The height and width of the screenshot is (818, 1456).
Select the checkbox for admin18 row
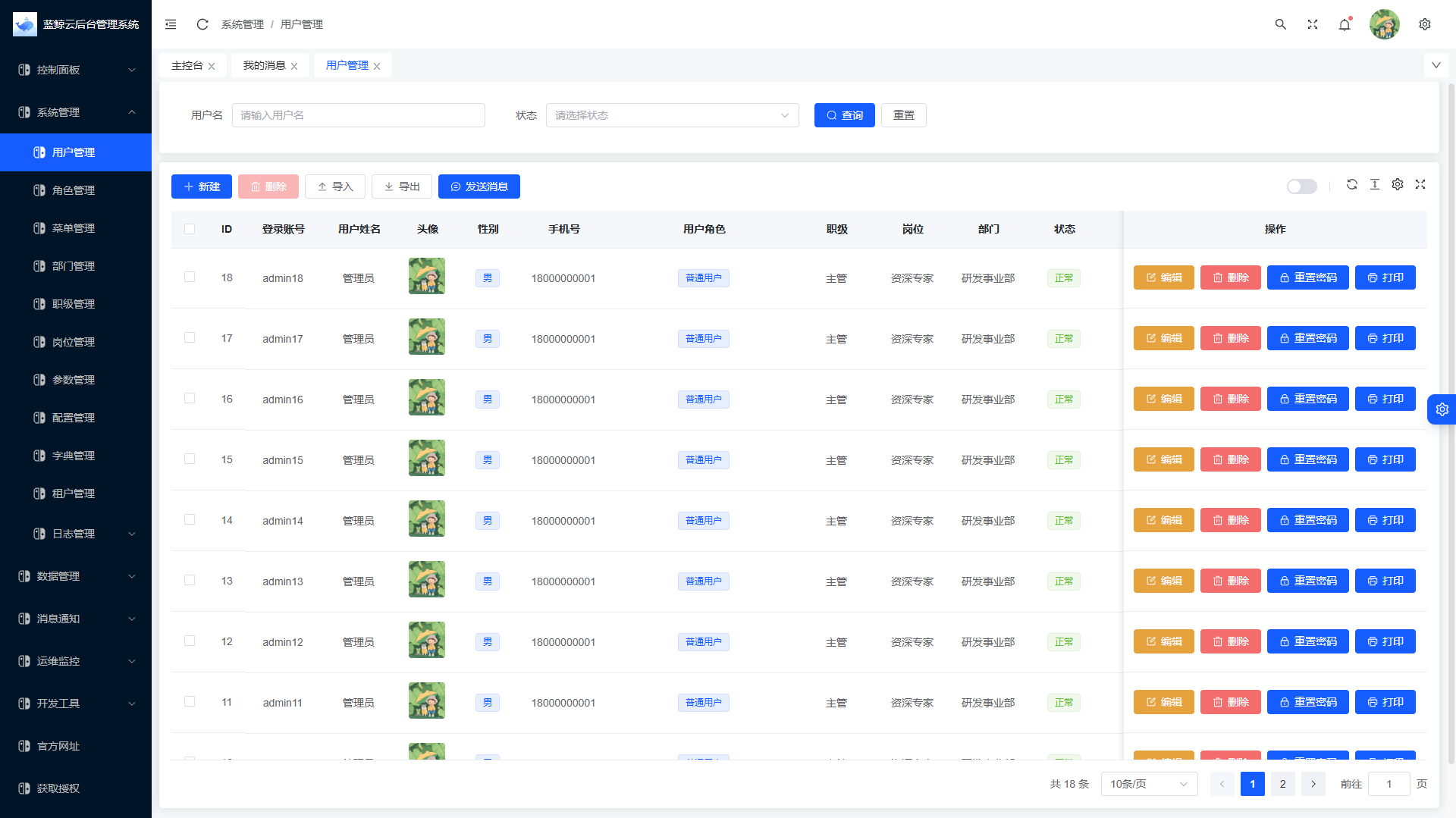pos(190,277)
